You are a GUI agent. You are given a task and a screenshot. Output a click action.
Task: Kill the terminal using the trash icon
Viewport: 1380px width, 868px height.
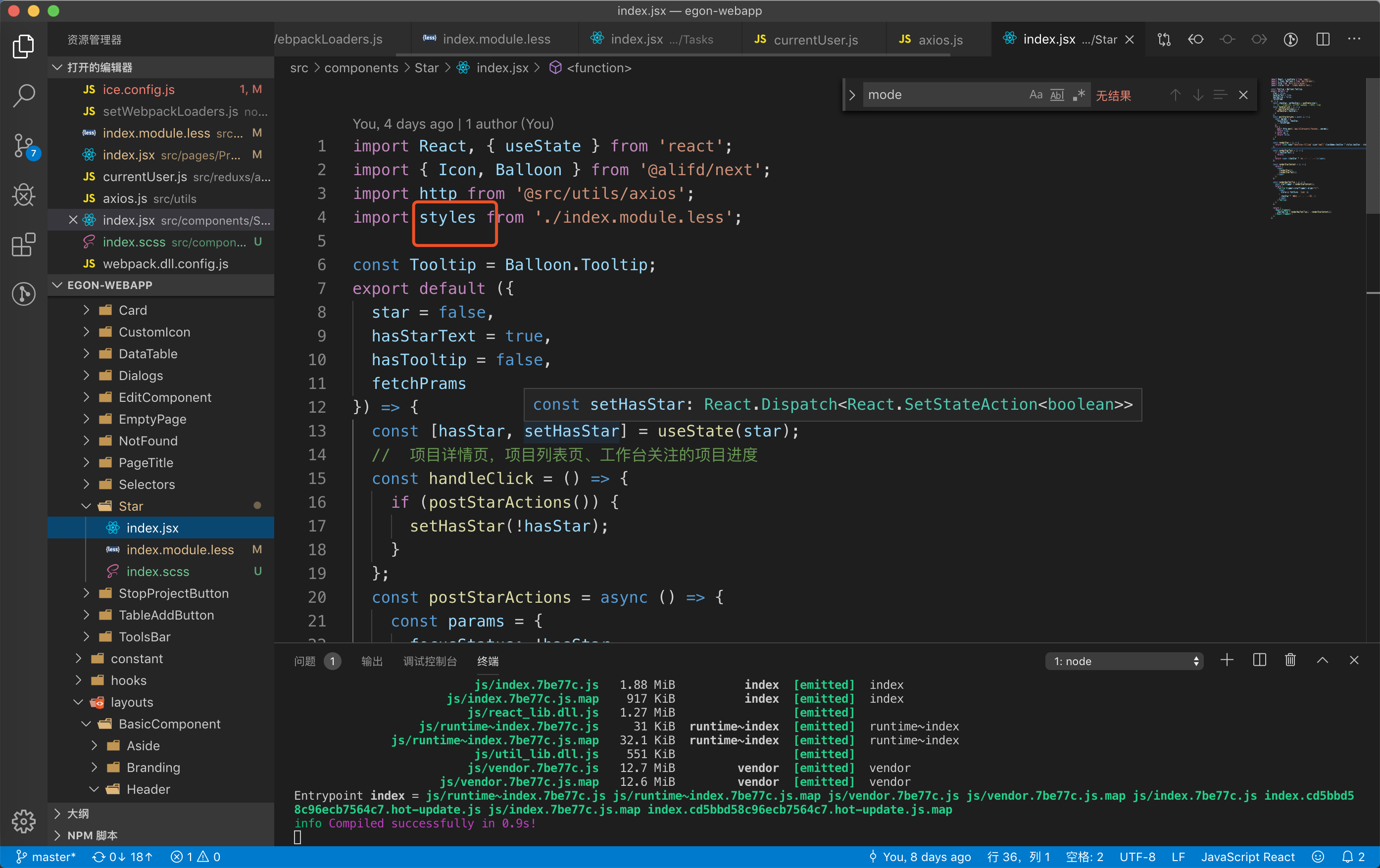[1290, 660]
